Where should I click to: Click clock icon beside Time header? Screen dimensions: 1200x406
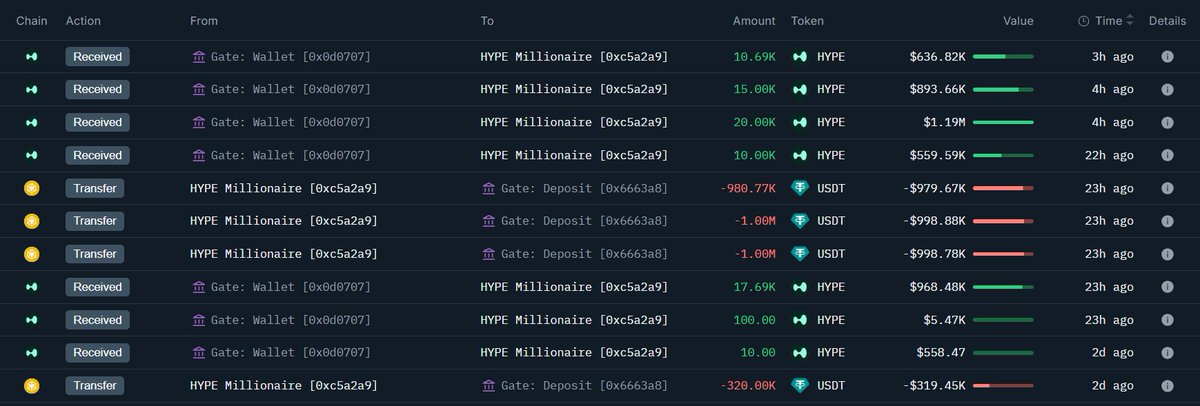(1084, 21)
